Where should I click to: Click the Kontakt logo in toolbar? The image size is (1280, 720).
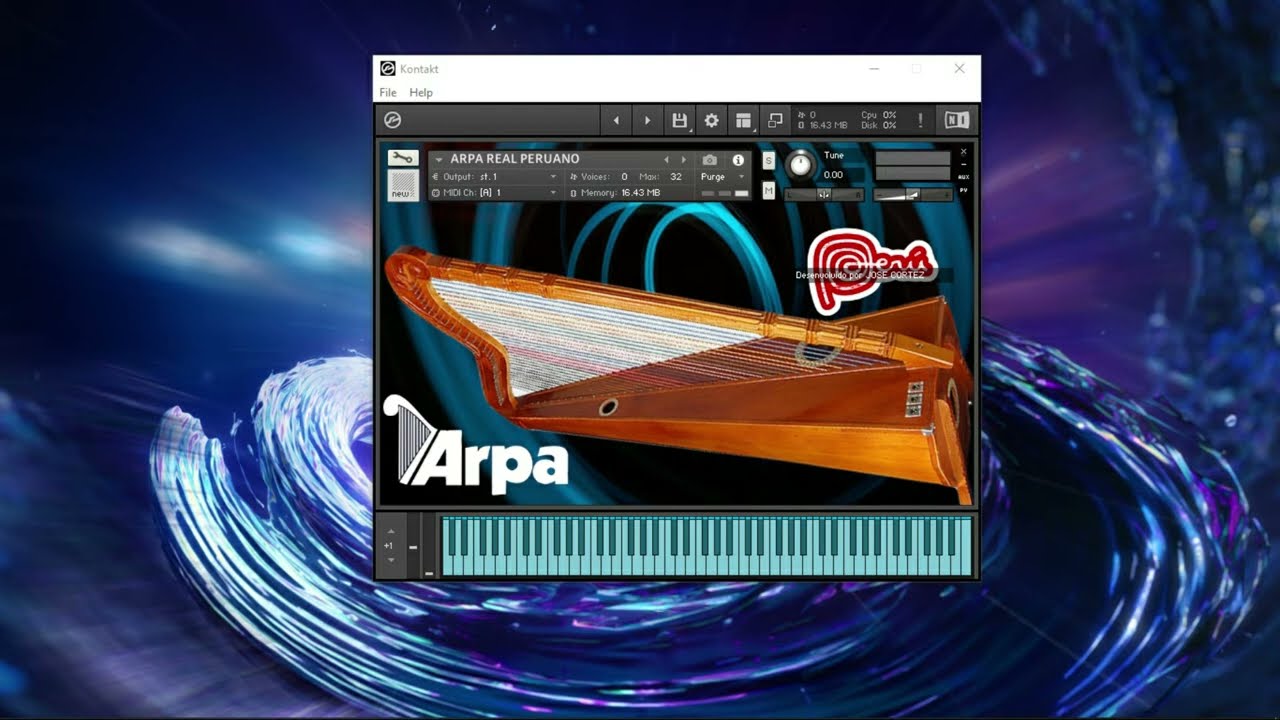tap(393, 120)
